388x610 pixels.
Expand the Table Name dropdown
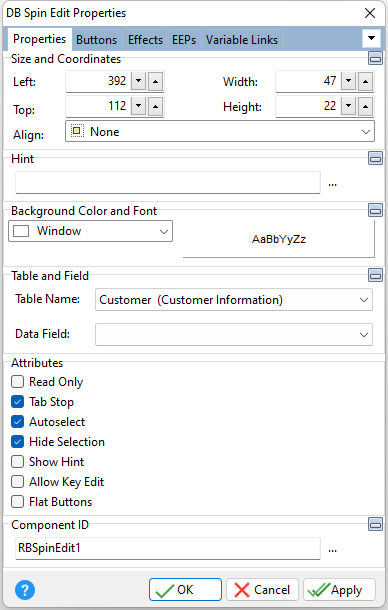(x=234, y=300)
